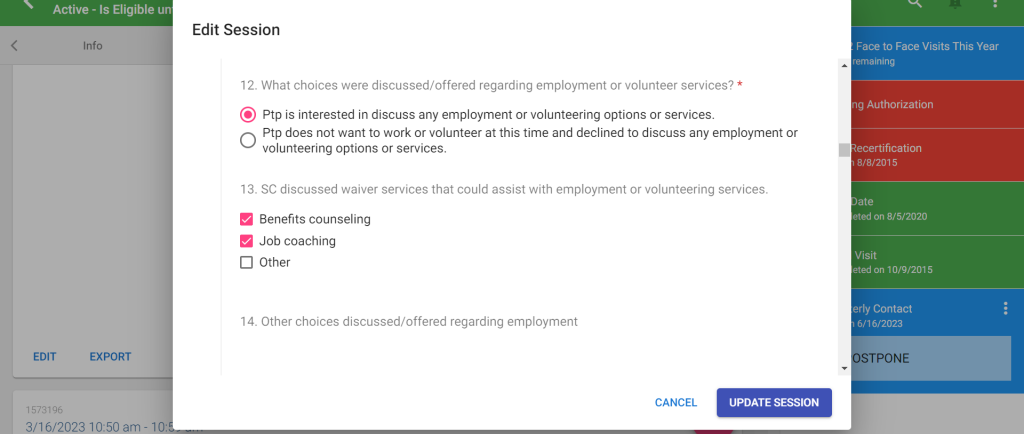
Task: Open the notifications bell icon
Action: 955,4
